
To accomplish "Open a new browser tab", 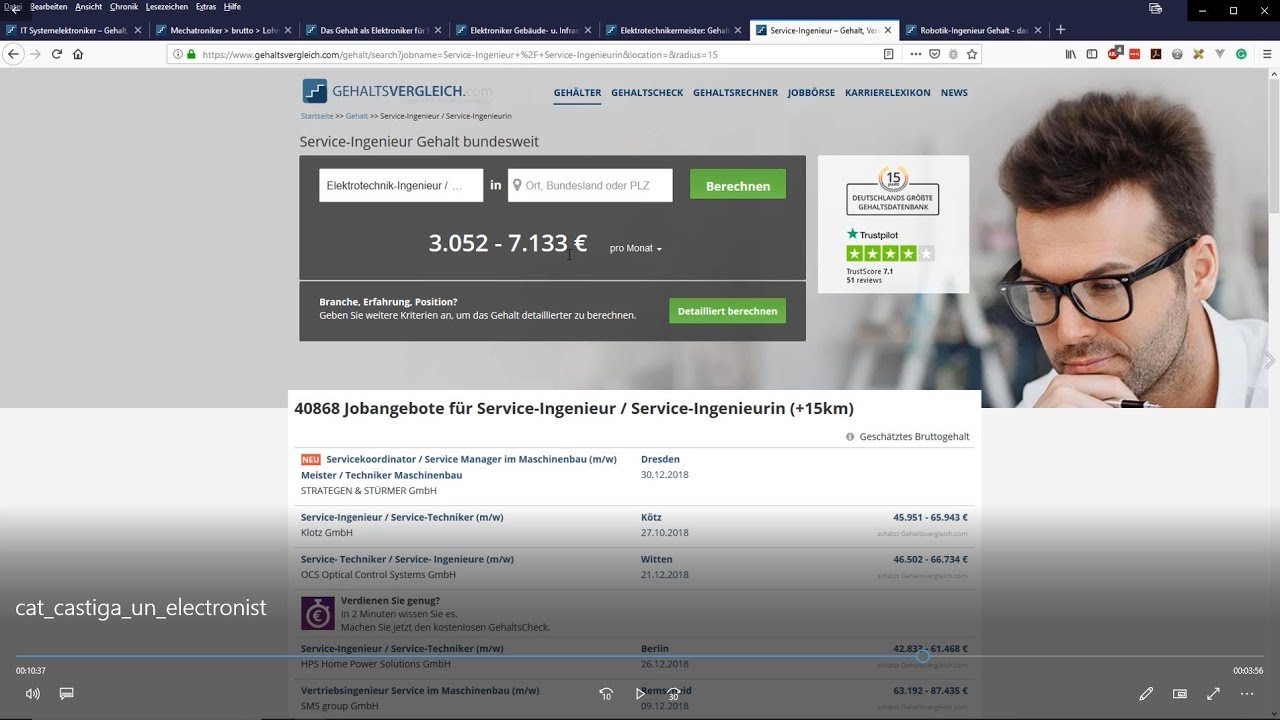I will (1061, 30).
